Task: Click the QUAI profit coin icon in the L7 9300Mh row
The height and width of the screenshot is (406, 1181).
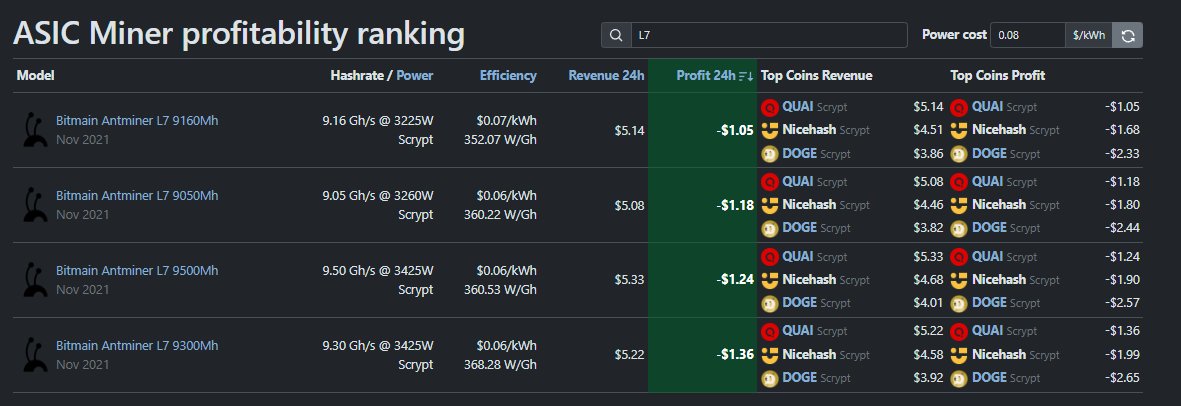Action: click(959, 331)
